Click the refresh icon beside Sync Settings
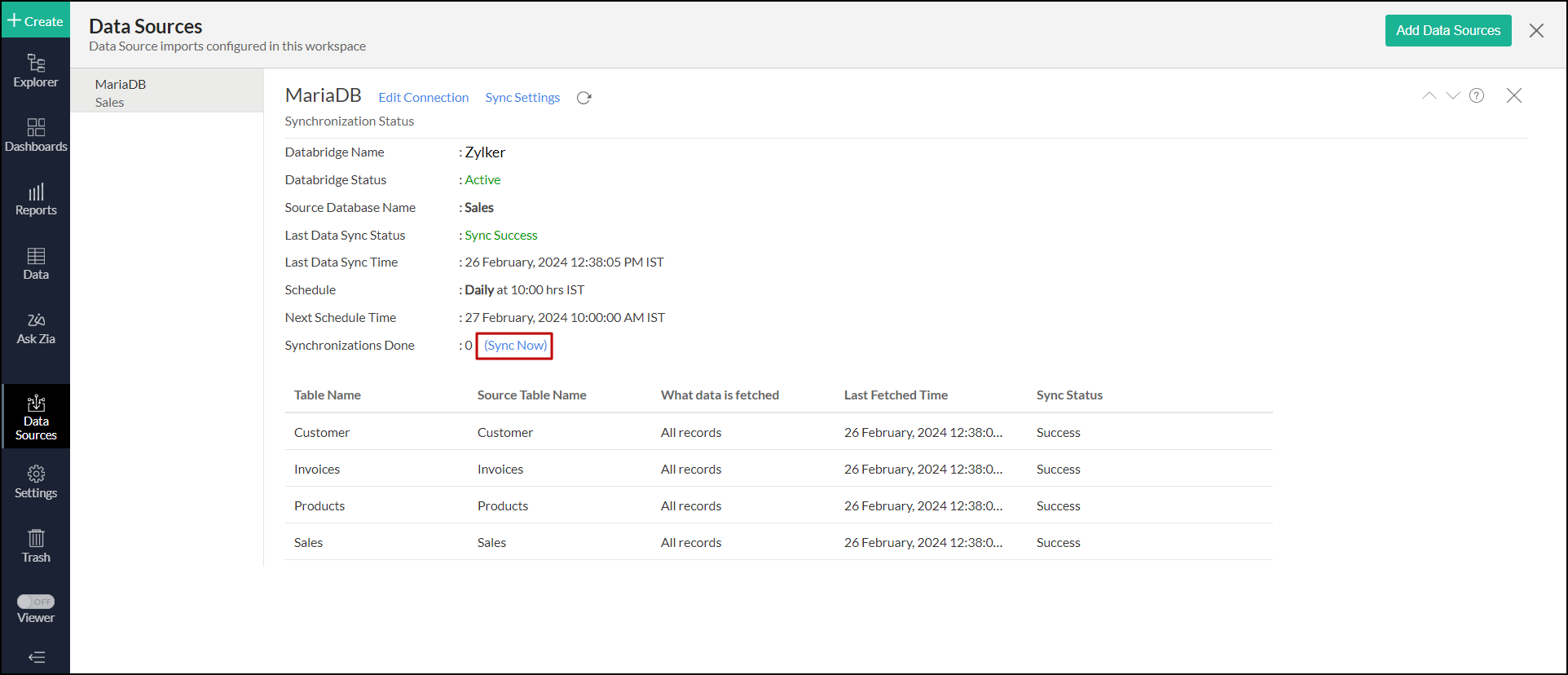Screen dimensions: 1568x675 tap(584, 98)
